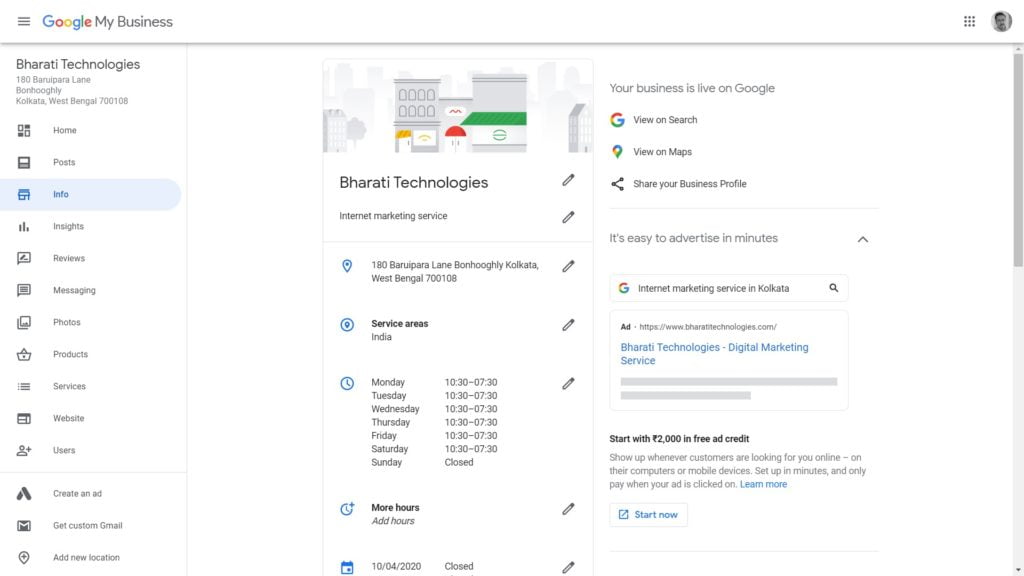This screenshot has height=576, width=1024.
Task: Go to Insights in the sidebar
Action: point(69,227)
